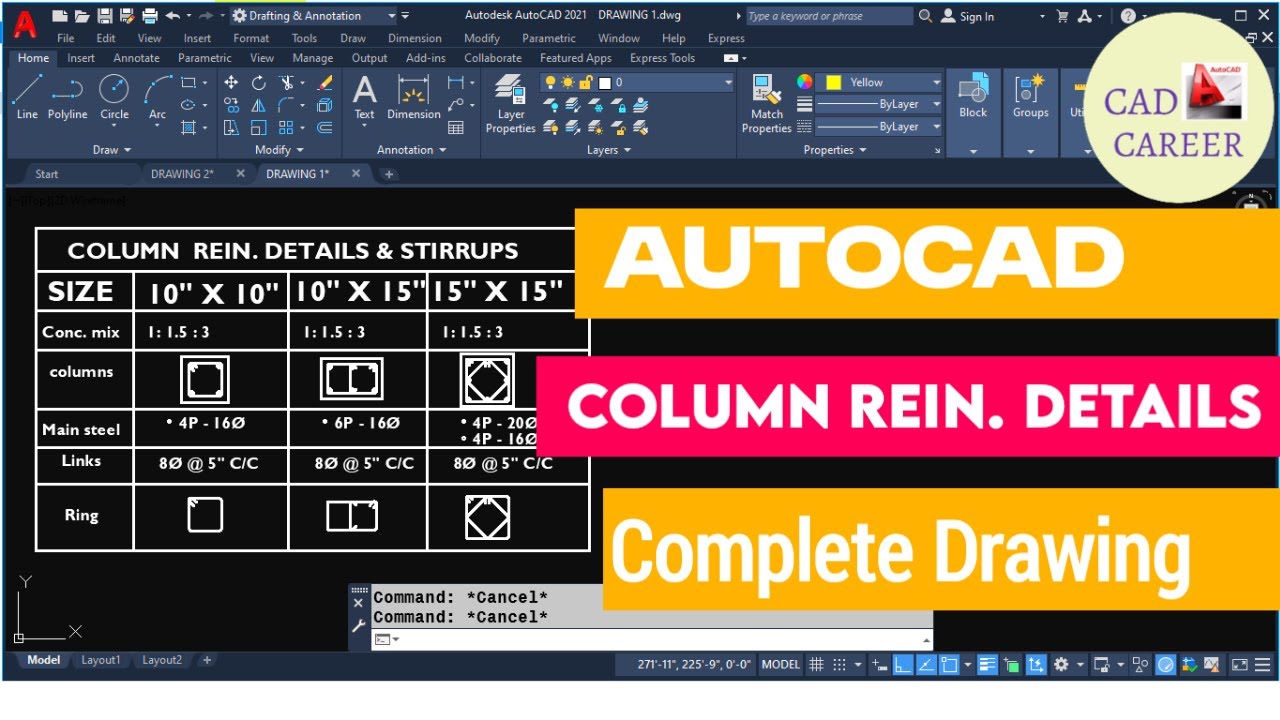This screenshot has height=720, width=1280.
Task: Select the Hatch tool icon
Action: pos(188,127)
